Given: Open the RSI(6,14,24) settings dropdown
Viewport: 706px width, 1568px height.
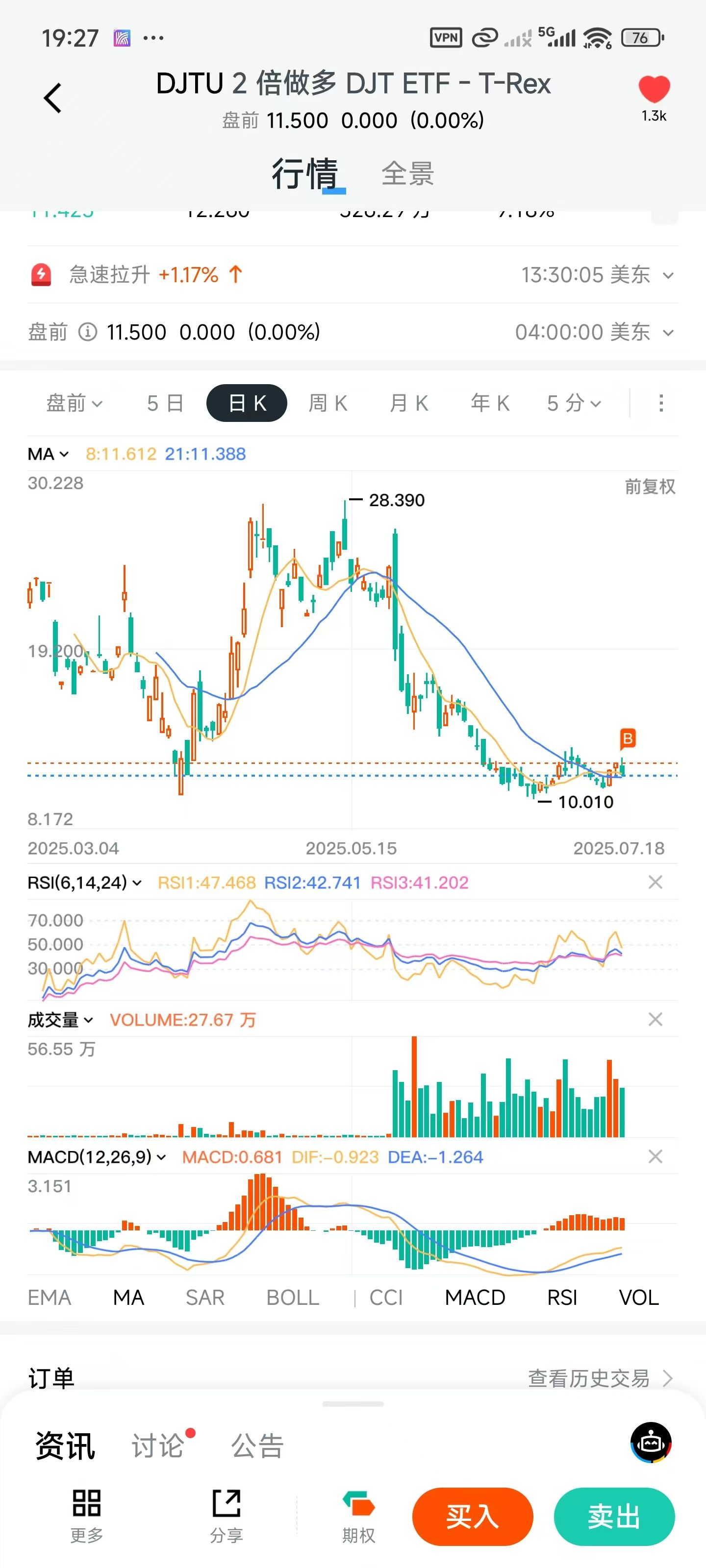Looking at the screenshot, I should click(x=84, y=882).
